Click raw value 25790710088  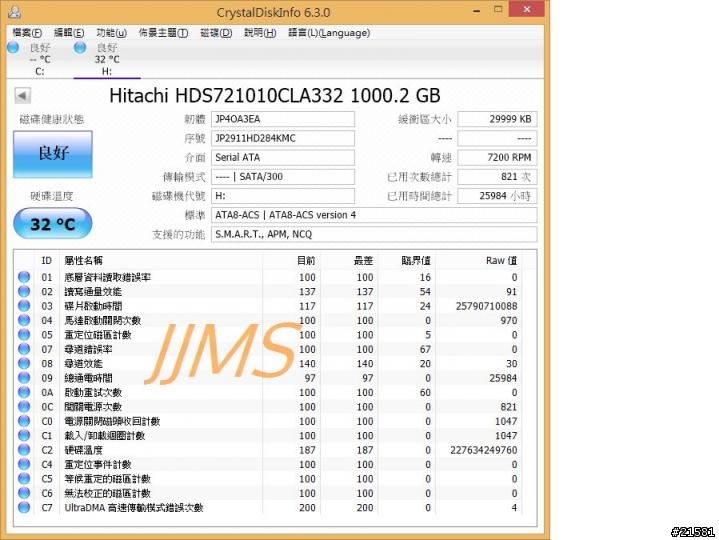pyautogui.click(x=487, y=306)
